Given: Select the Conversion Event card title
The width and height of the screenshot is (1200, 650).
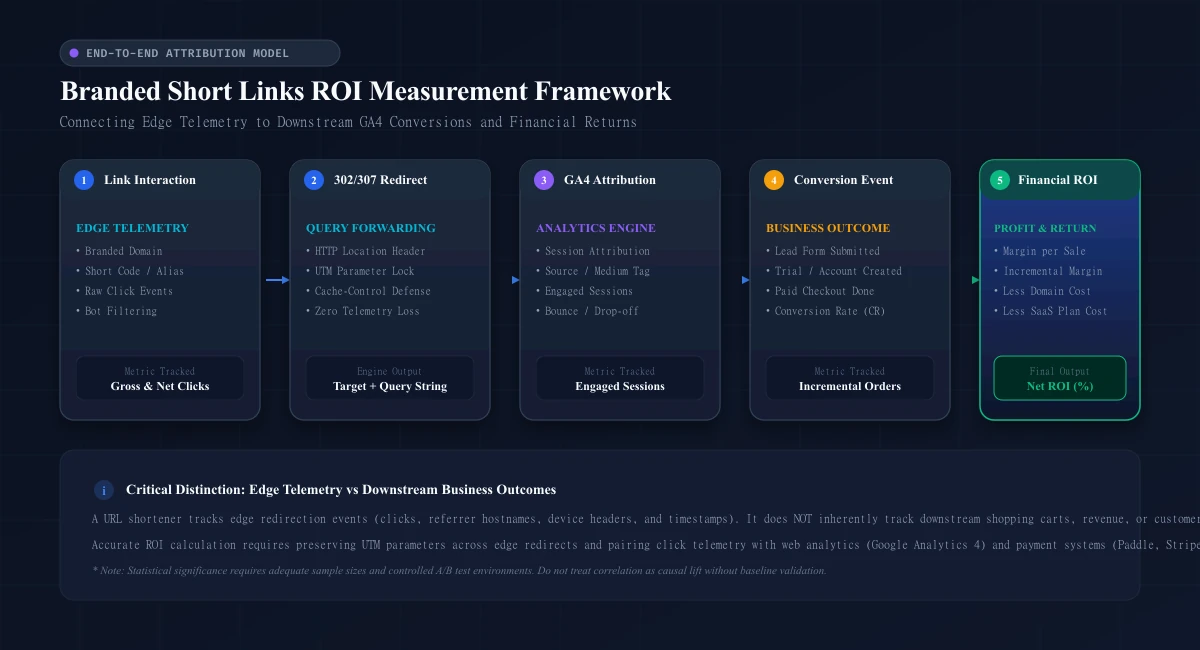Looking at the screenshot, I should coord(844,180).
